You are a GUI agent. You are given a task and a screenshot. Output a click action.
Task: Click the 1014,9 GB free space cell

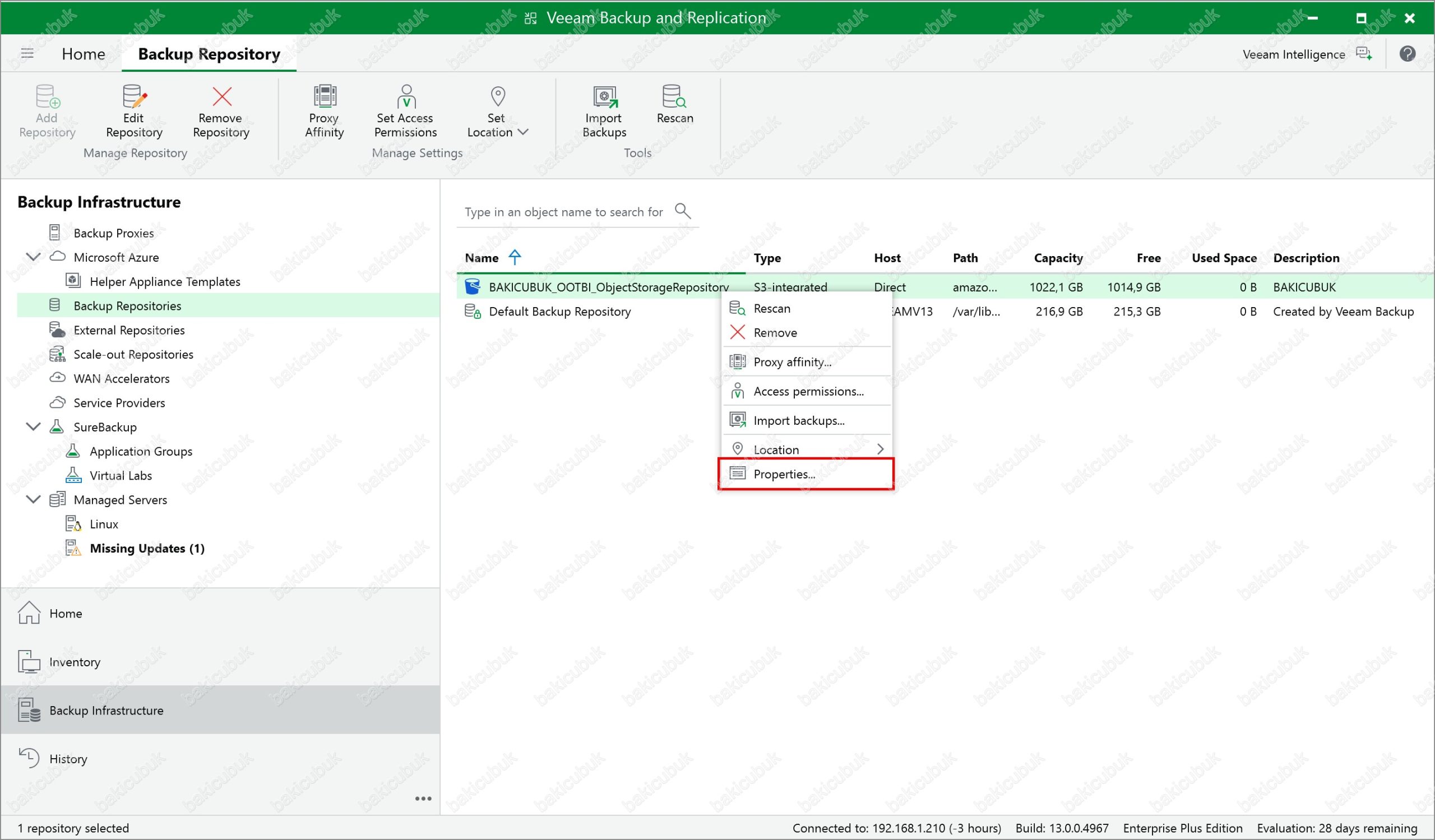[1133, 287]
